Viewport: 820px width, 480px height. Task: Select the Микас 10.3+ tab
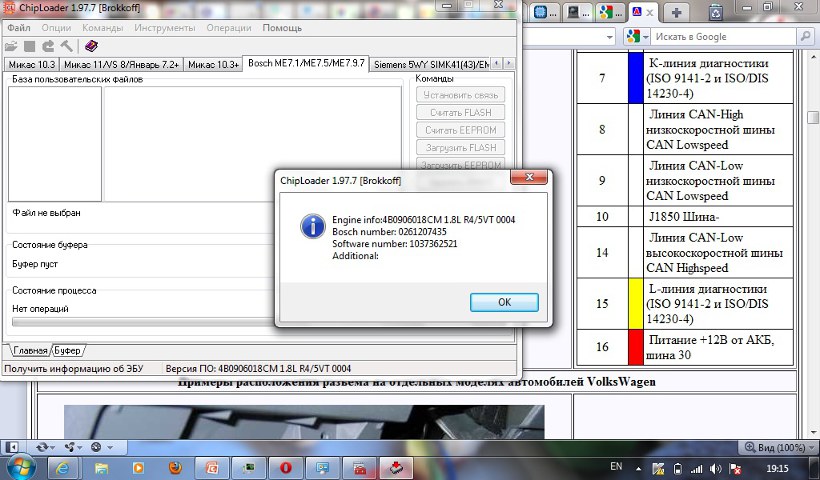[x=213, y=64]
